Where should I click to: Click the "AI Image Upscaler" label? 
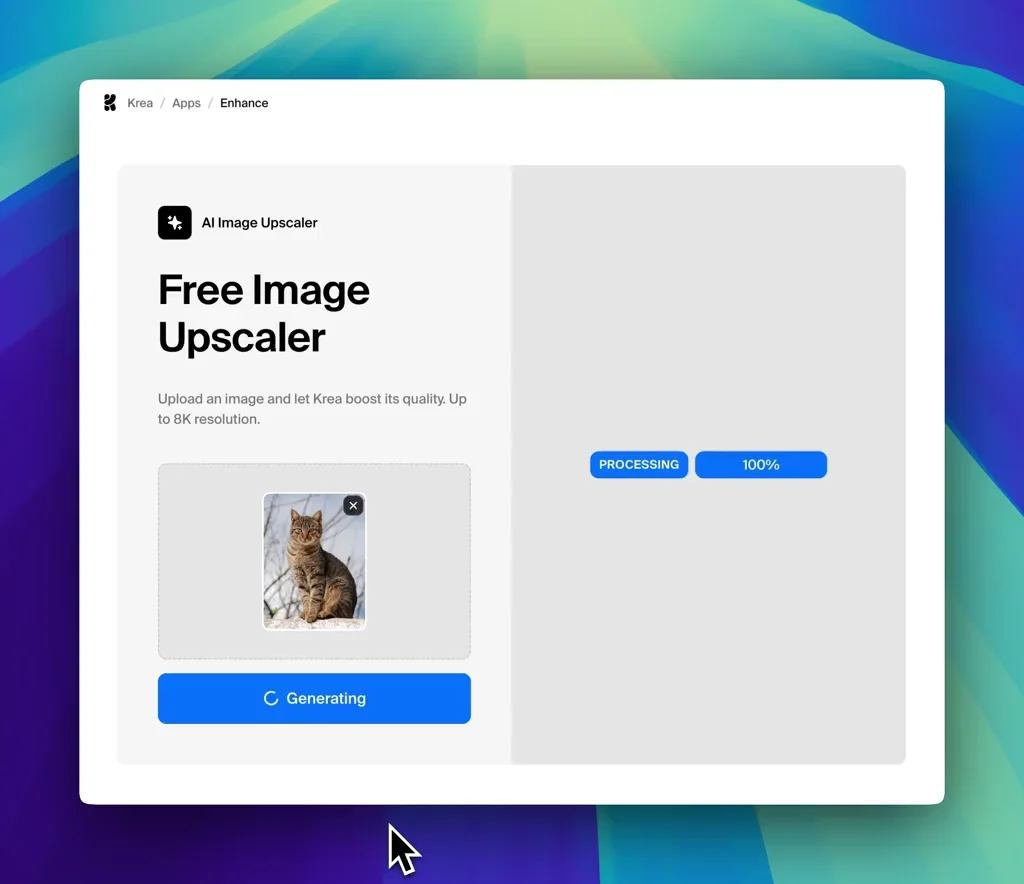click(x=259, y=223)
